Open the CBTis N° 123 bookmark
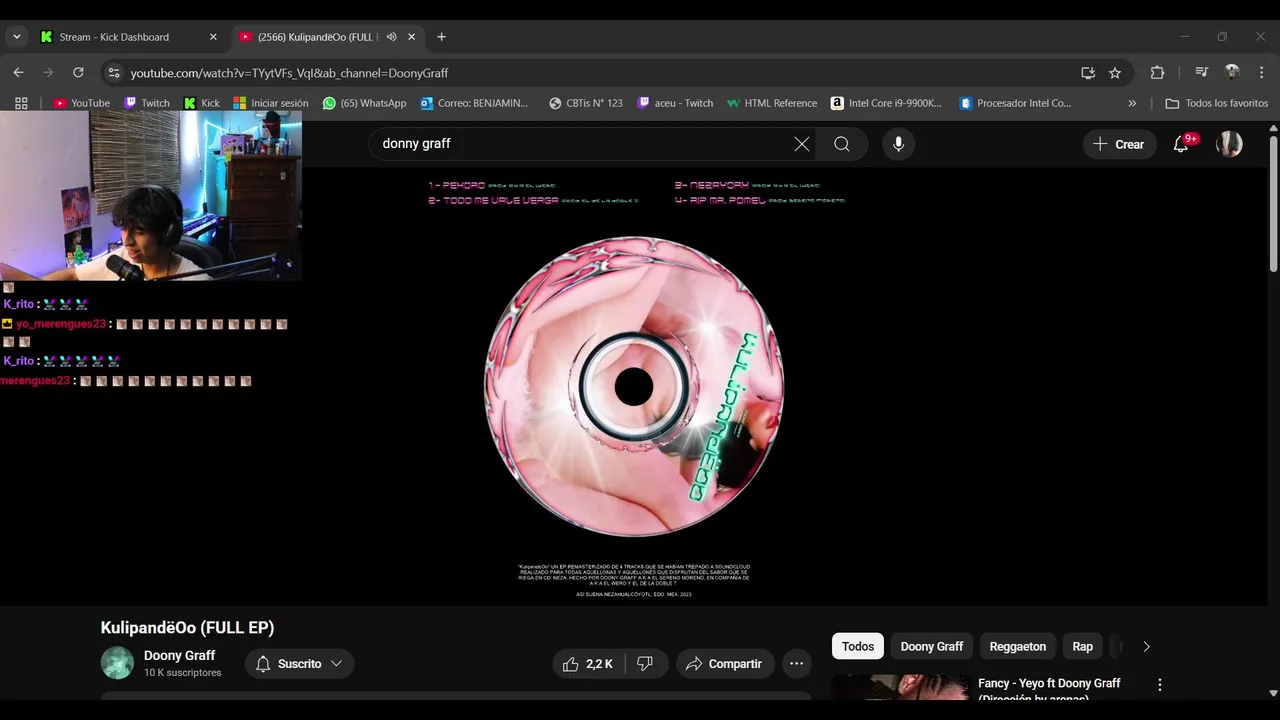1280x720 pixels. click(x=586, y=103)
